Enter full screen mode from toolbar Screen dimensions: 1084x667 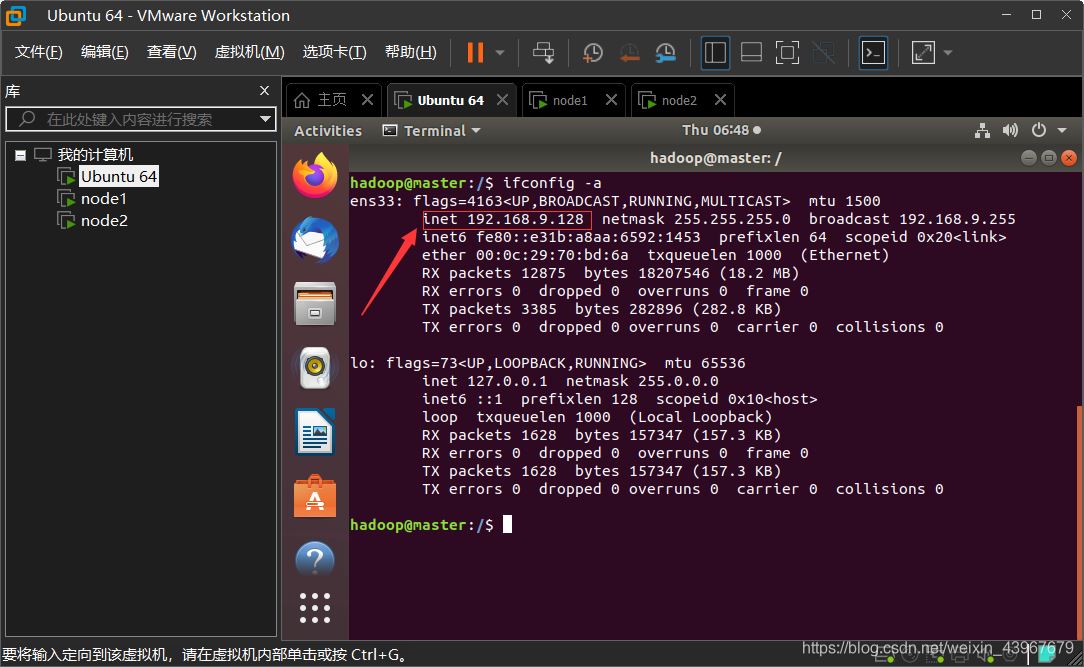point(787,52)
